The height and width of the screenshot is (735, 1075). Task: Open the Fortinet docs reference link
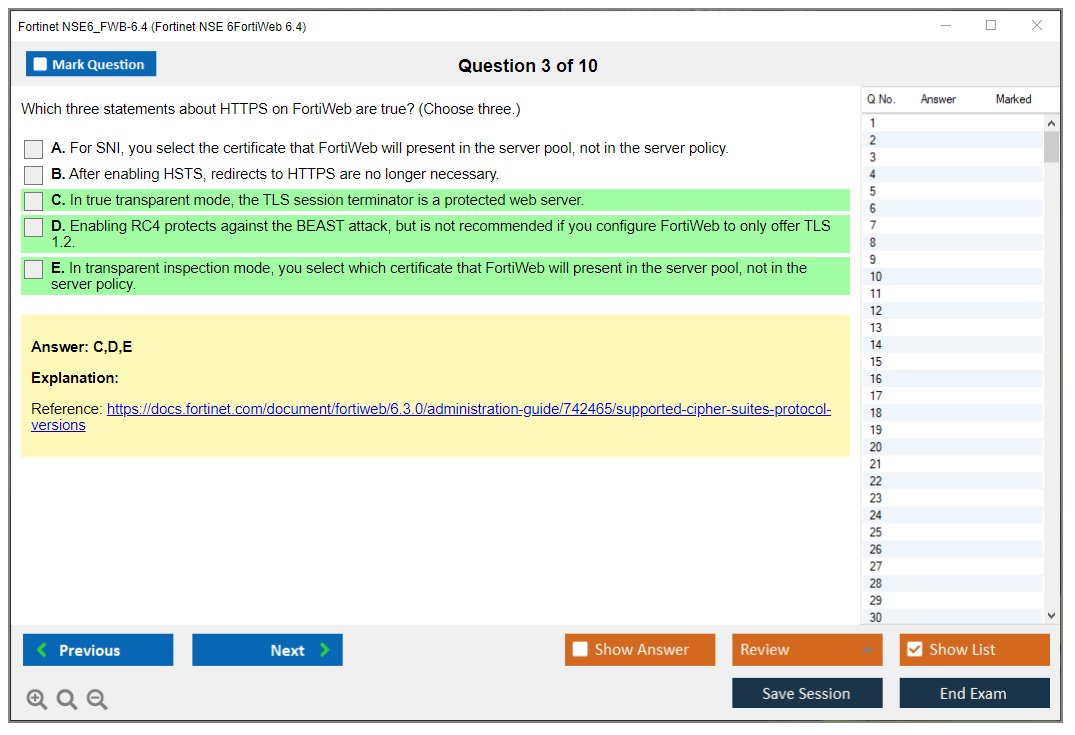coord(468,410)
